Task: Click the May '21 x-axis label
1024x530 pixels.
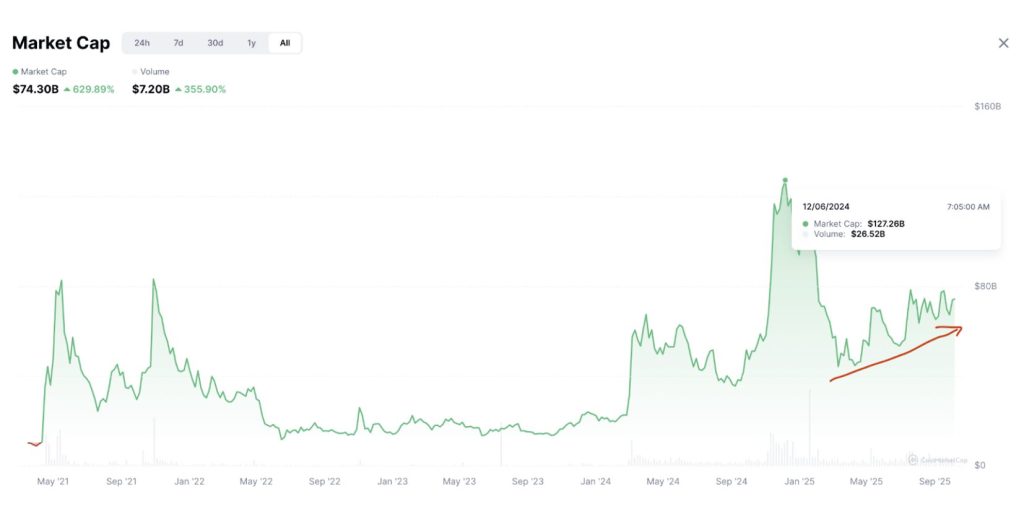Action: pyautogui.click(x=53, y=481)
